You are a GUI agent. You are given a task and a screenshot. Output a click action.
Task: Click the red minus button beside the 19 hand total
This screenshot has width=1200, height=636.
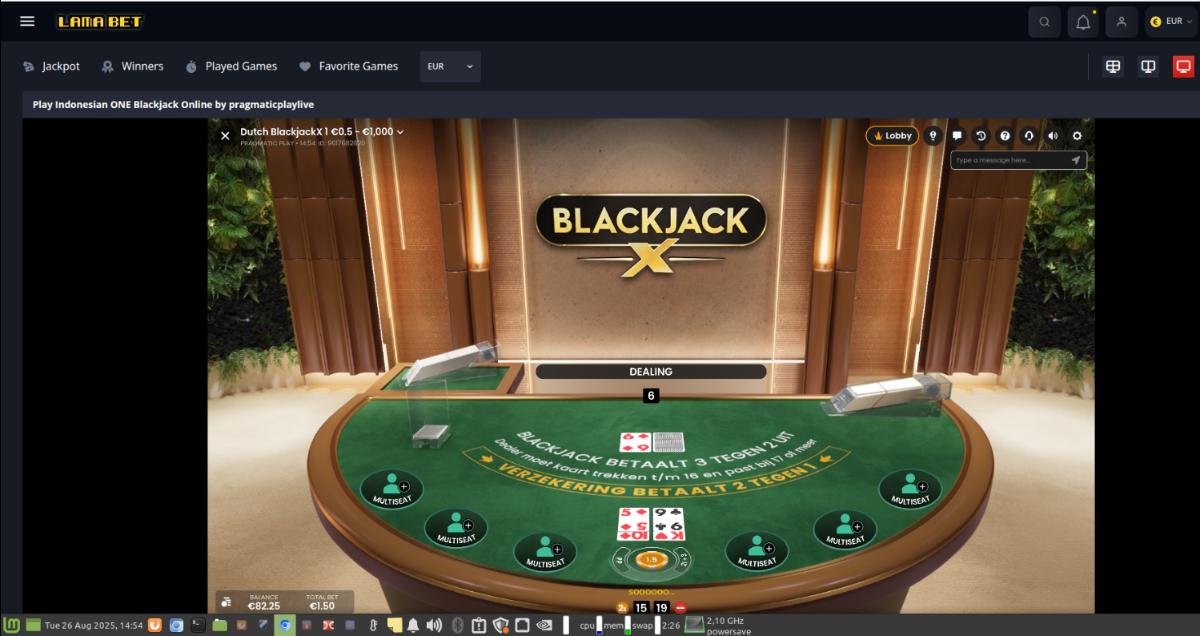tap(681, 607)
